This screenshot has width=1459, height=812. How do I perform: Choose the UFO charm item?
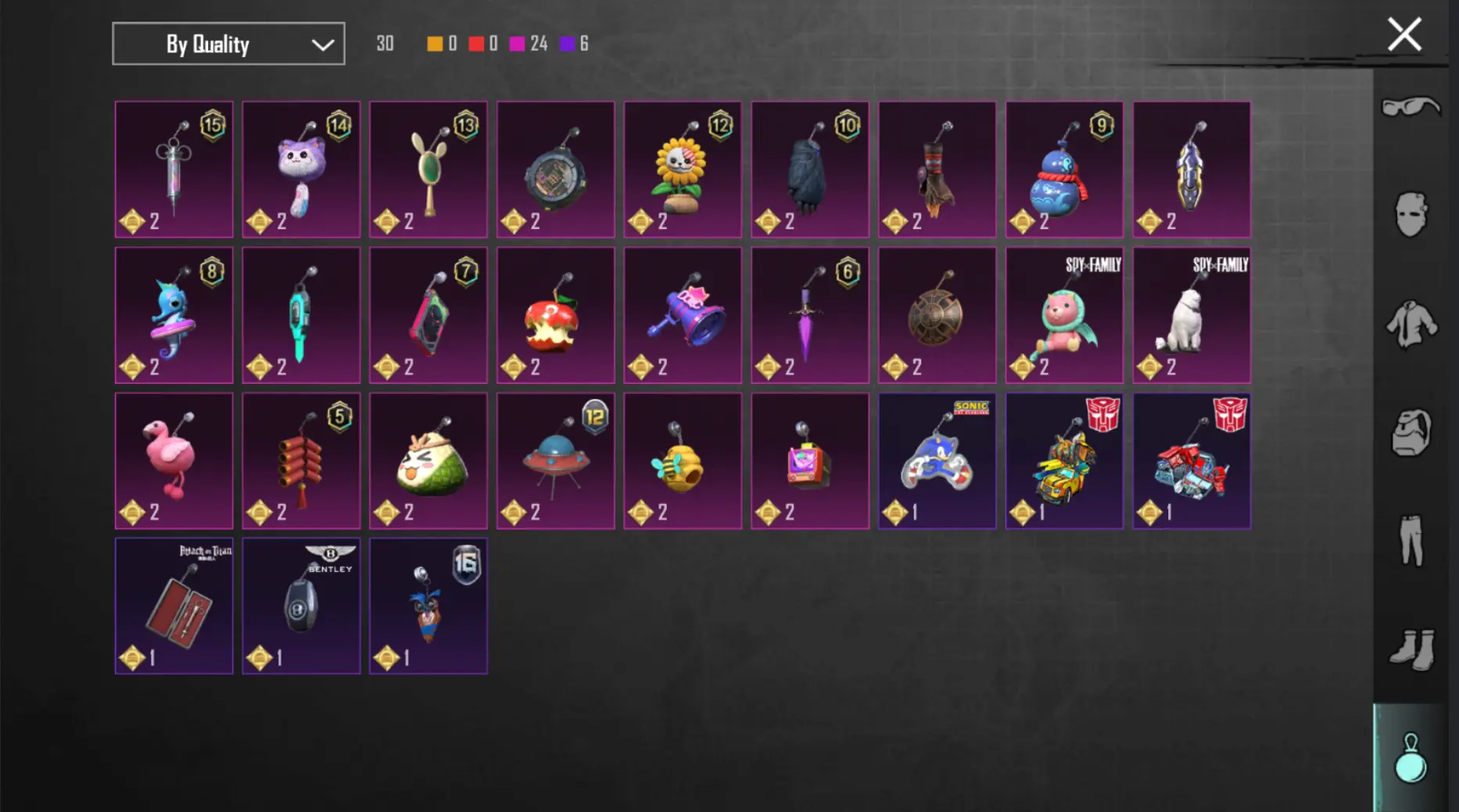tap(555, 461)
